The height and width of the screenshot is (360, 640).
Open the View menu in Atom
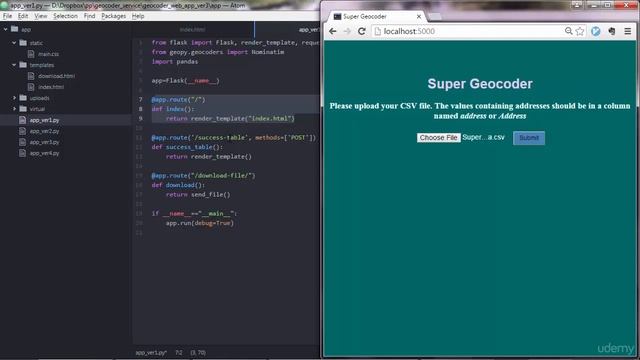[x=40, y=16]
